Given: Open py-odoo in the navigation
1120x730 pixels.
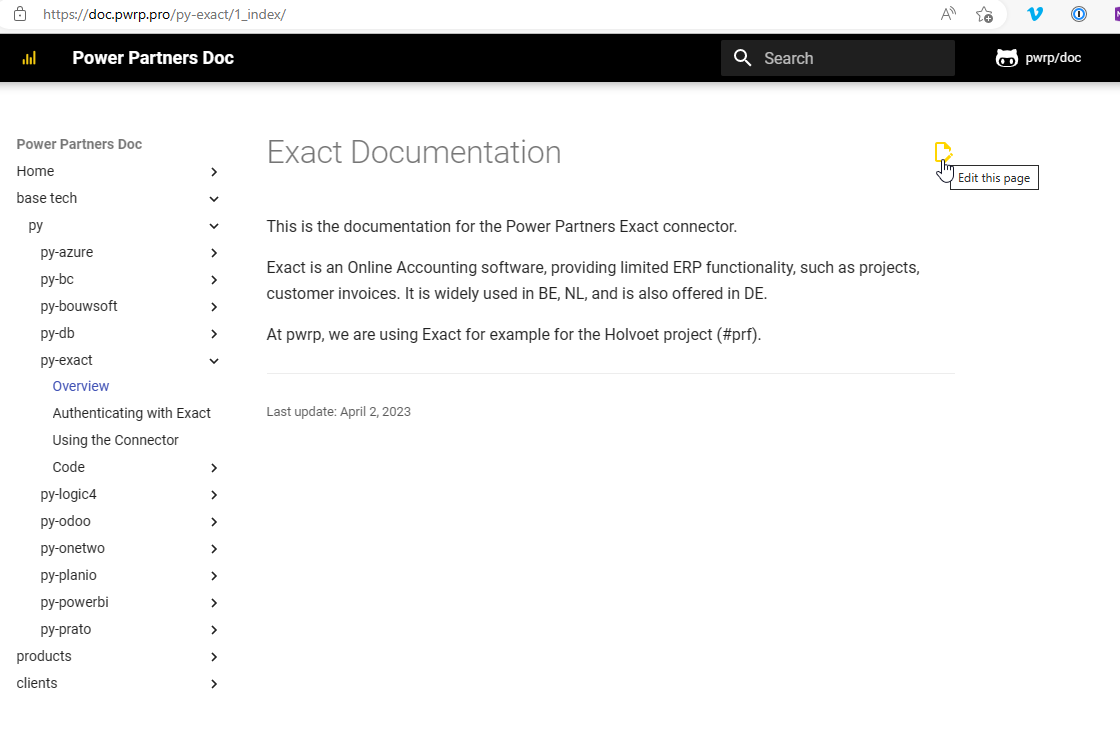Looking at the screenshot, I should click(x=66, y=521).
